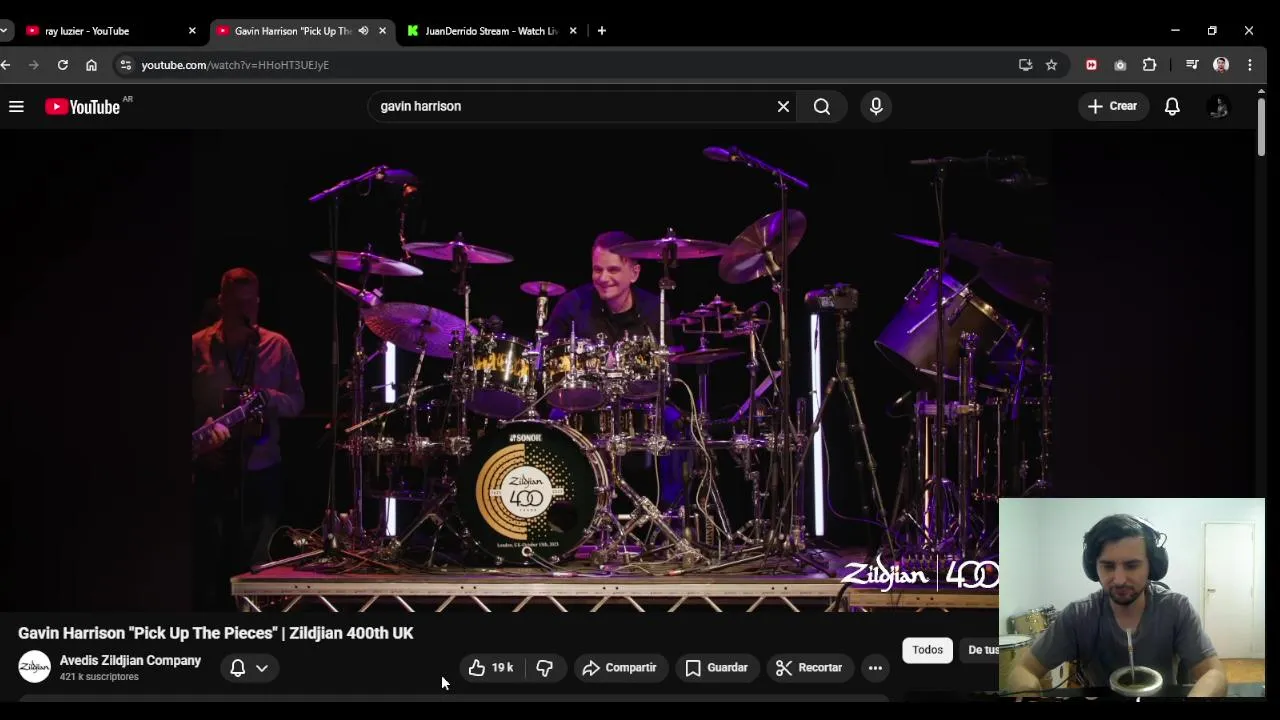Viewport: 1280px width, 720px height.
Task: Like the video with thumbs up
Action: (491, 668)
